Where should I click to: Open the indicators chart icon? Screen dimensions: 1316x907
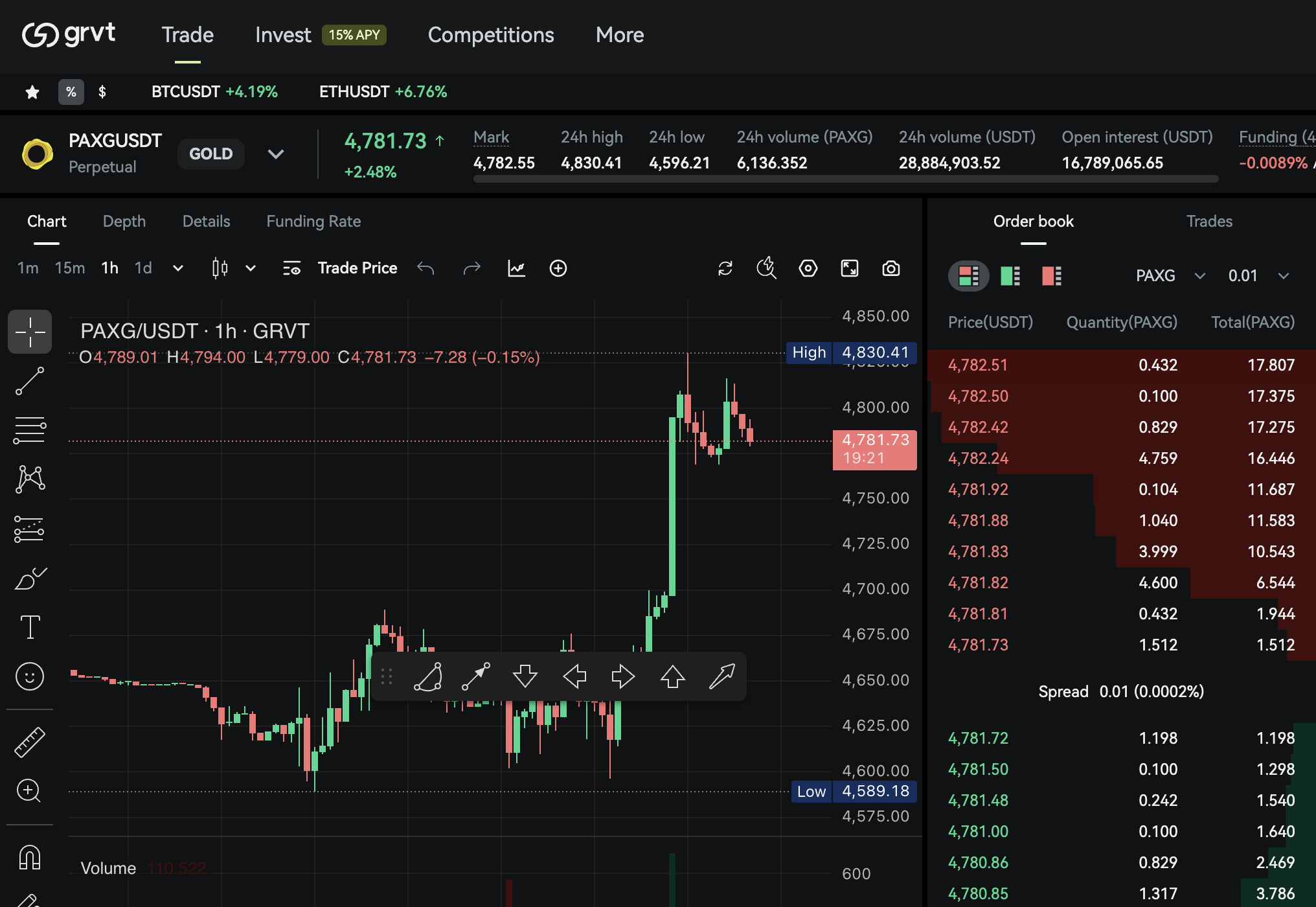(x=516, y=268)
